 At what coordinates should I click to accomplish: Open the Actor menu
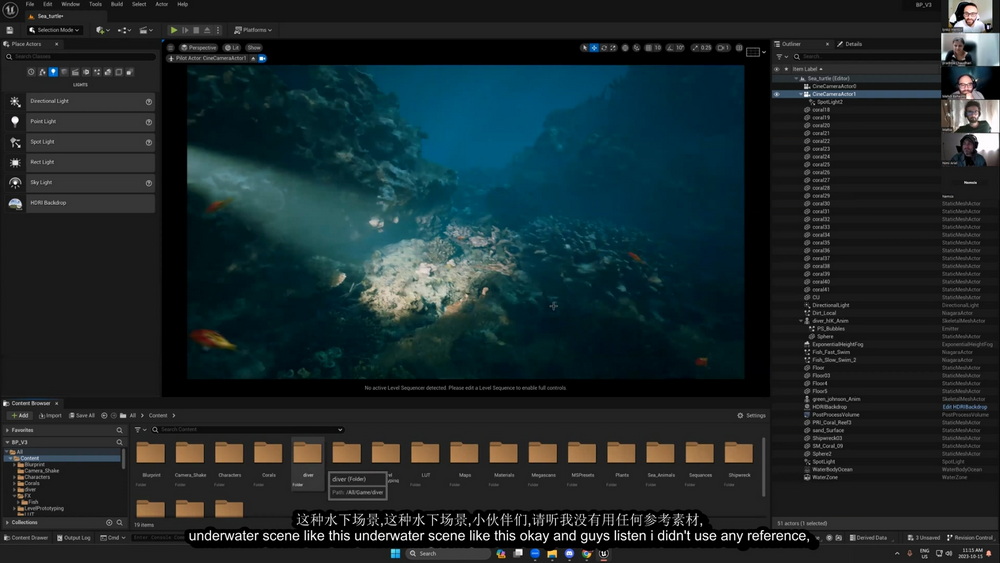click(x=161, y=4)
